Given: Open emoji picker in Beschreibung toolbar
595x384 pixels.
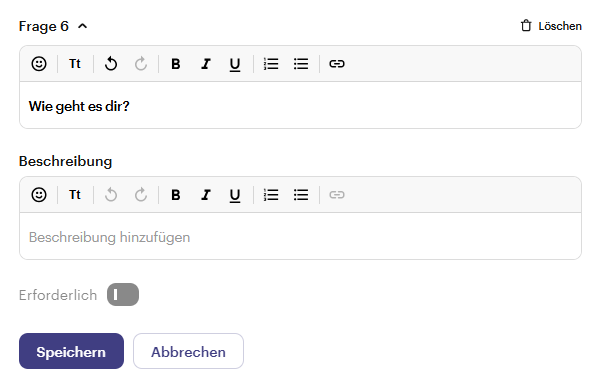Looking at the screenshot, I should click(x=39, y=195).
